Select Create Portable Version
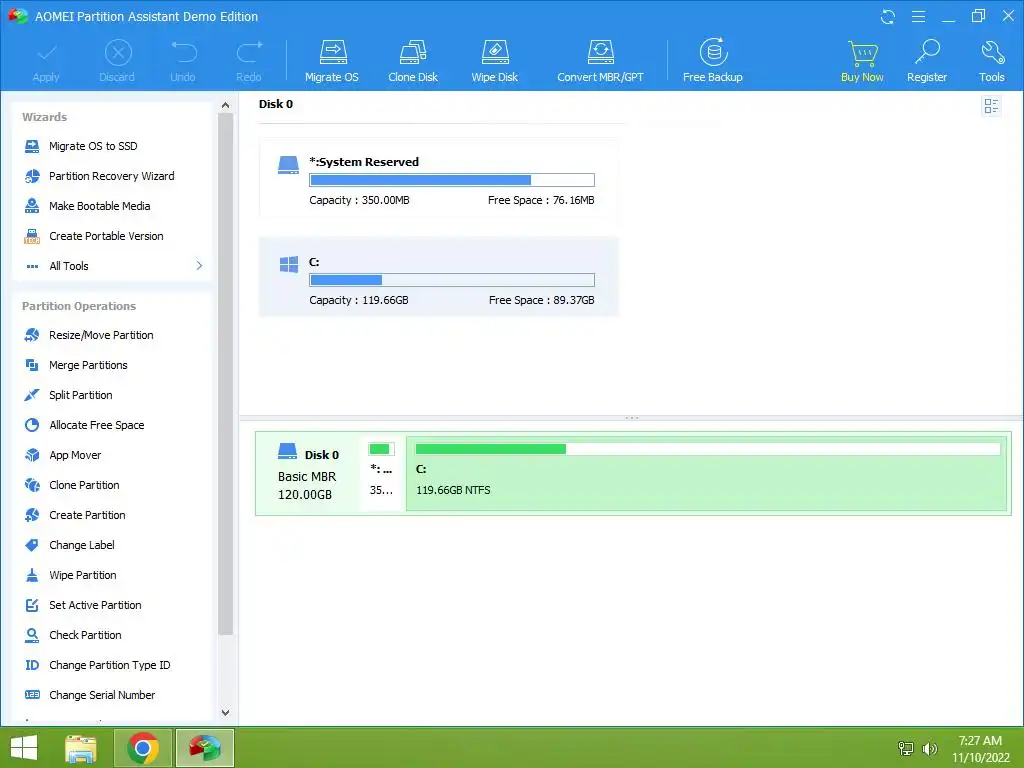Viewport: 1024px width, 768px height. pos(106,236)
